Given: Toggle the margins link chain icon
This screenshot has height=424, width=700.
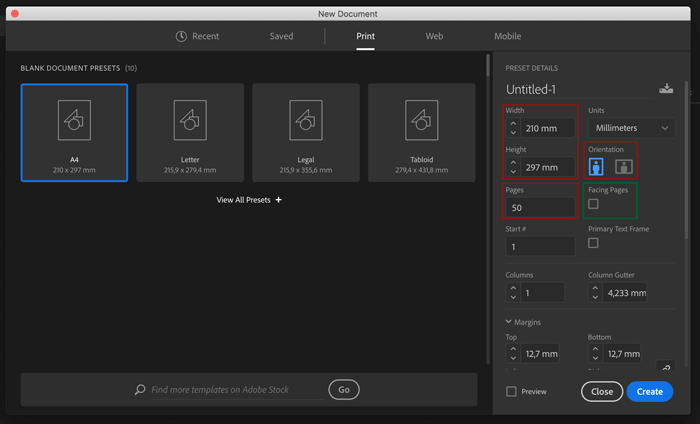Looking at the screenshot, I should pyautogui.click(x=666, y=367).
